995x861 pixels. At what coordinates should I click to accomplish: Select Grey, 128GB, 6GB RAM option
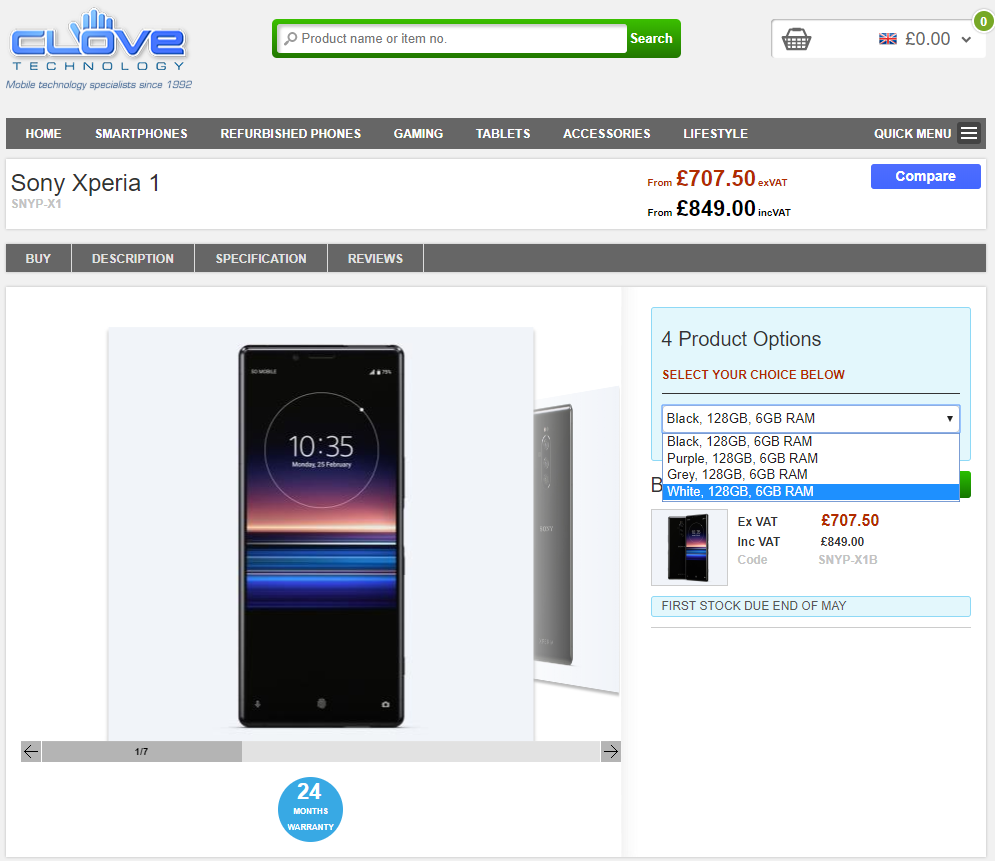[x=810, y=475]
